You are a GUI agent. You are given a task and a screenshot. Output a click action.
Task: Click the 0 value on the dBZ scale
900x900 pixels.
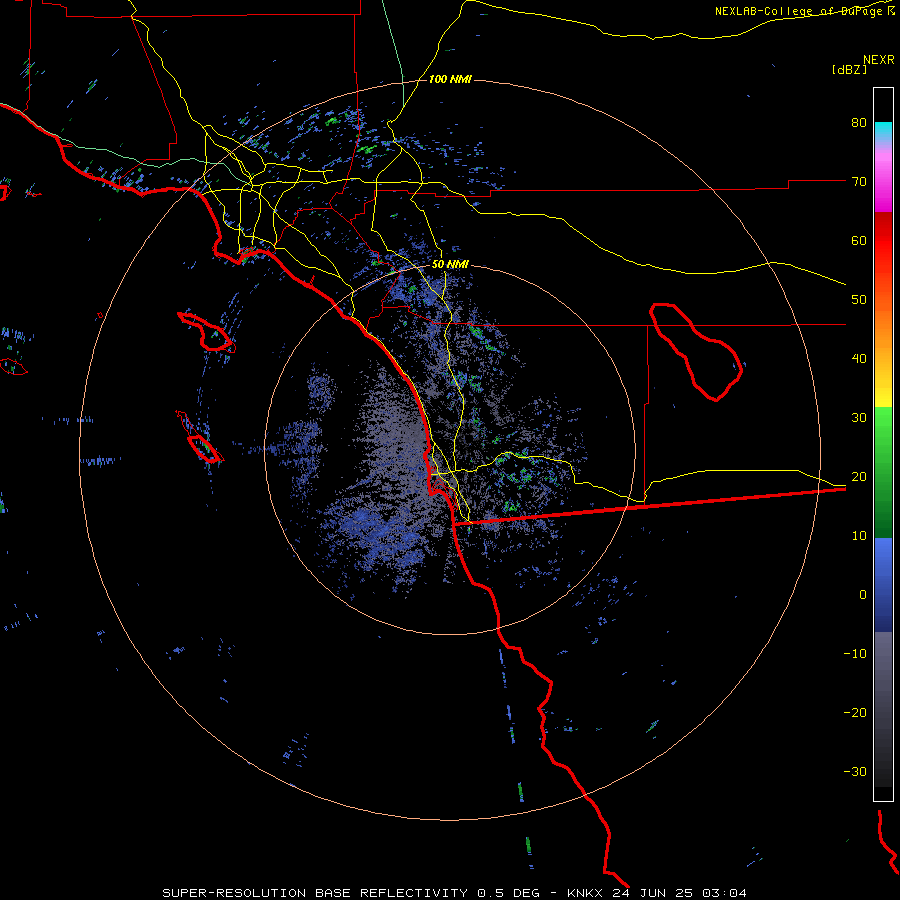click(863, 595)
